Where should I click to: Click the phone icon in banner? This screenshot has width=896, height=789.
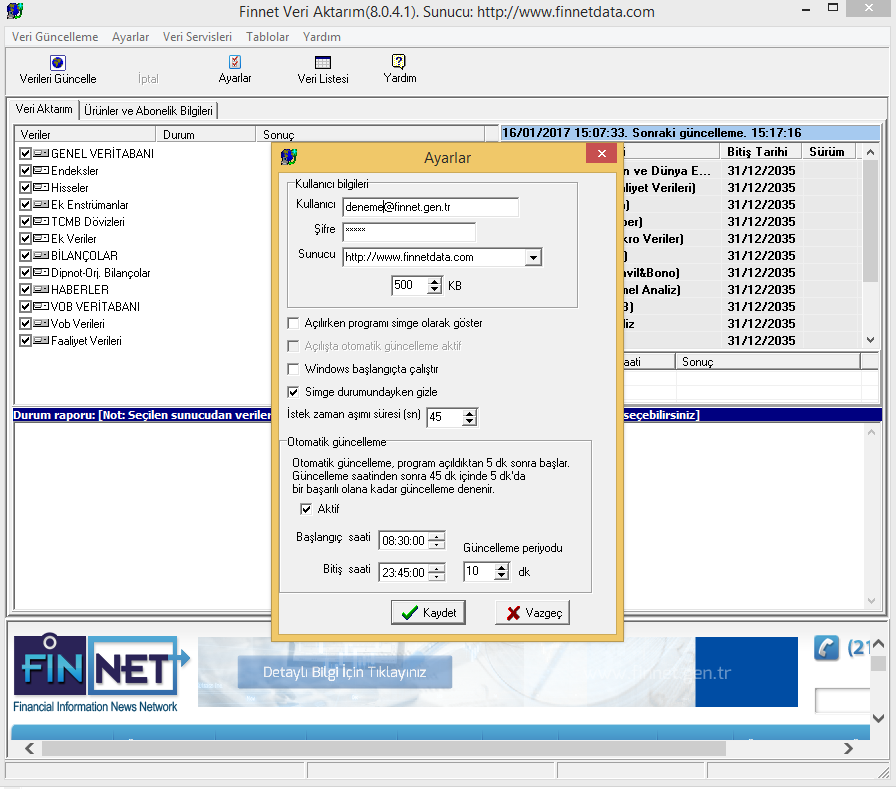coord(826,648)
